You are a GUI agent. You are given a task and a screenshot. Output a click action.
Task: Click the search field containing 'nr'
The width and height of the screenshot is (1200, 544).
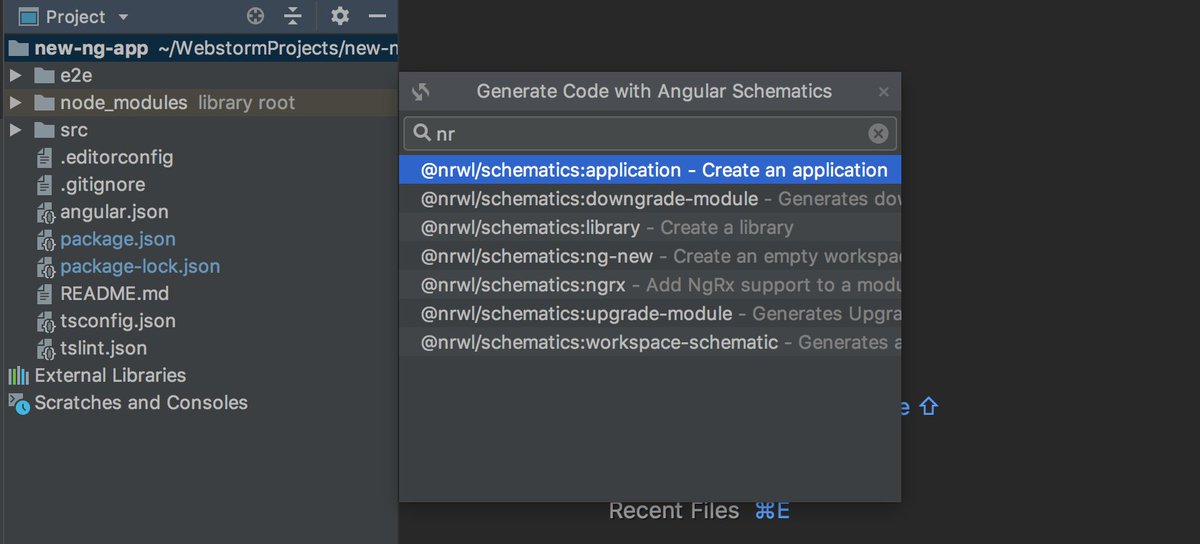(x=650, y=134)
